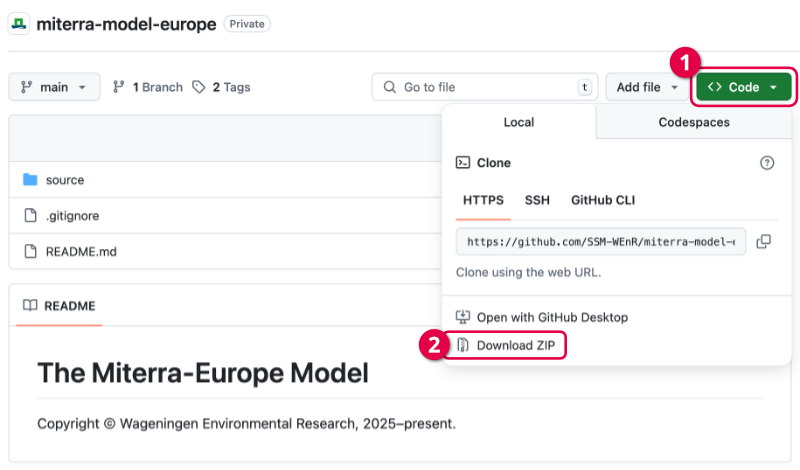Click the 't' keyboard shortcut badge
Image resolution: width=800 pixels, height=470 pixels.
584,87
